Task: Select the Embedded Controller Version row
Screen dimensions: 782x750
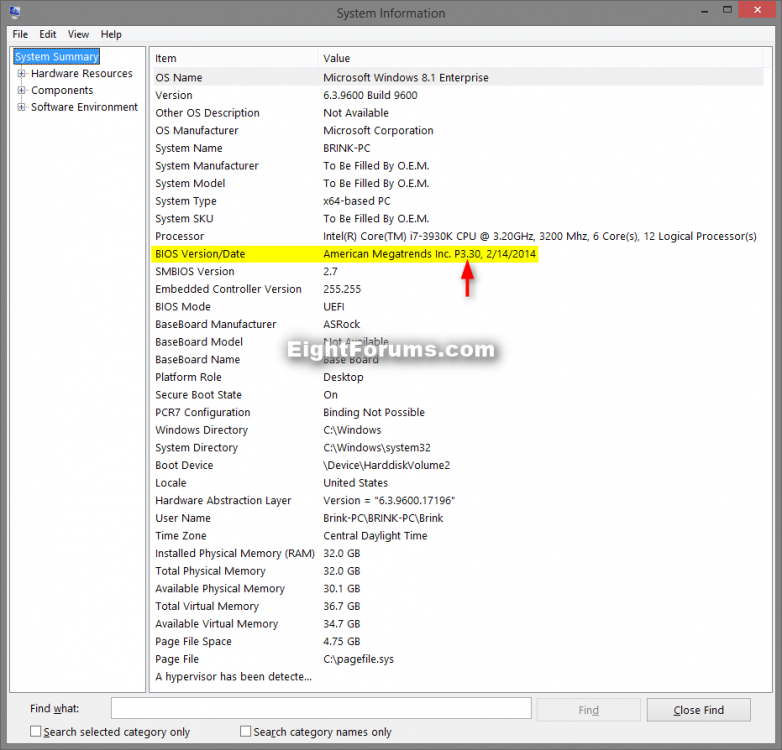Action: pyautogui.click(x=457, y=289)
